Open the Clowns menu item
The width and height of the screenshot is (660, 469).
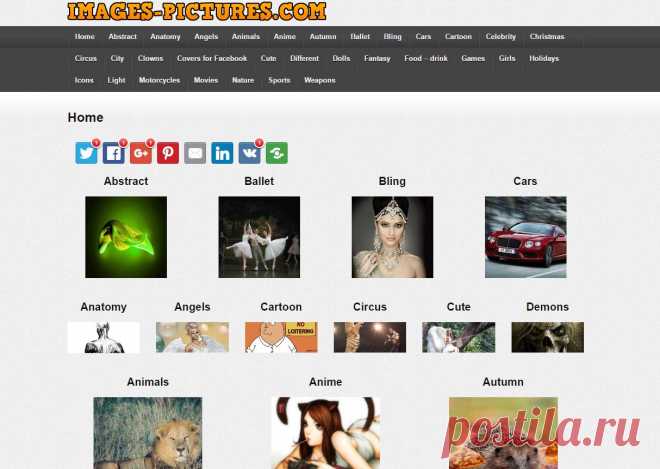coord(151,59)
